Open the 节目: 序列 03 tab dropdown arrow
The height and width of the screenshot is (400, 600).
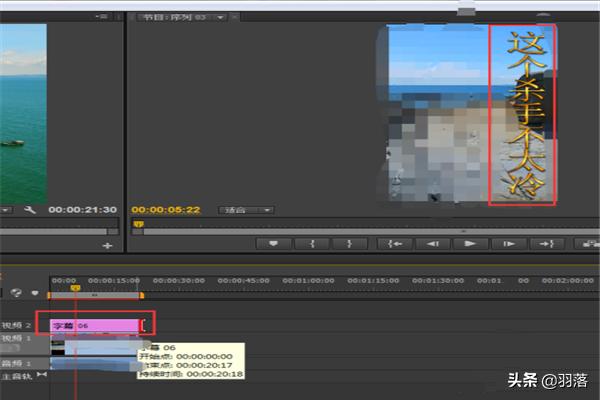point(220,17)
